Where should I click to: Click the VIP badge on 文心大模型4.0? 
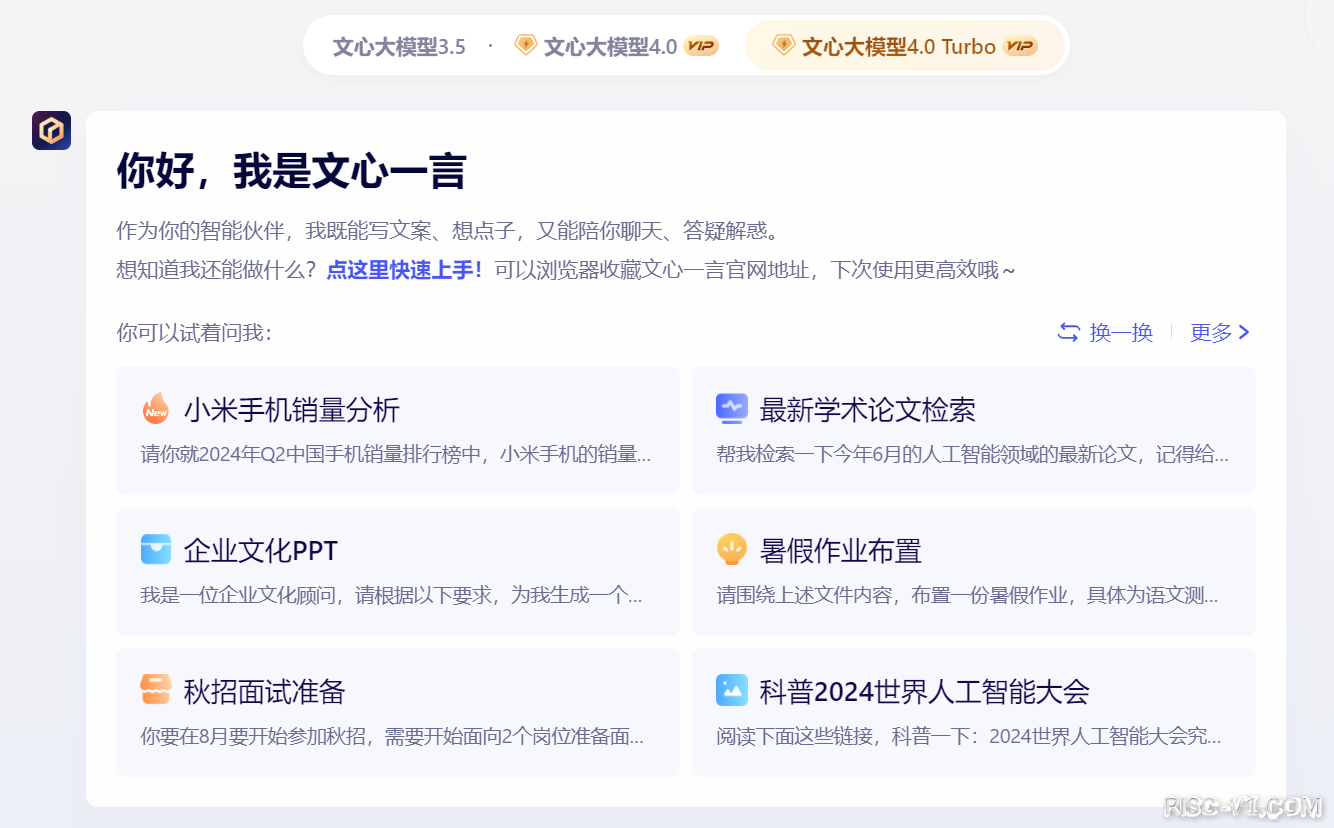(x=701, y=46)
